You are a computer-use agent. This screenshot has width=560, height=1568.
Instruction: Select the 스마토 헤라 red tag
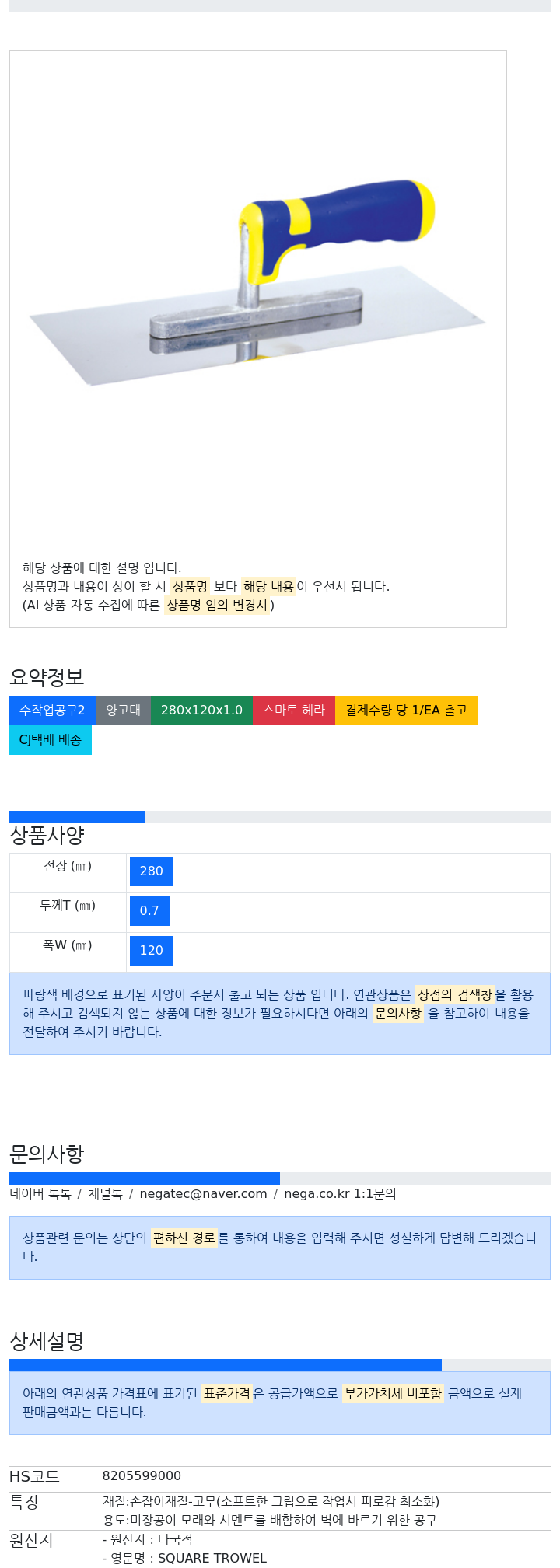pyautogui.click(x=294, y=711)
